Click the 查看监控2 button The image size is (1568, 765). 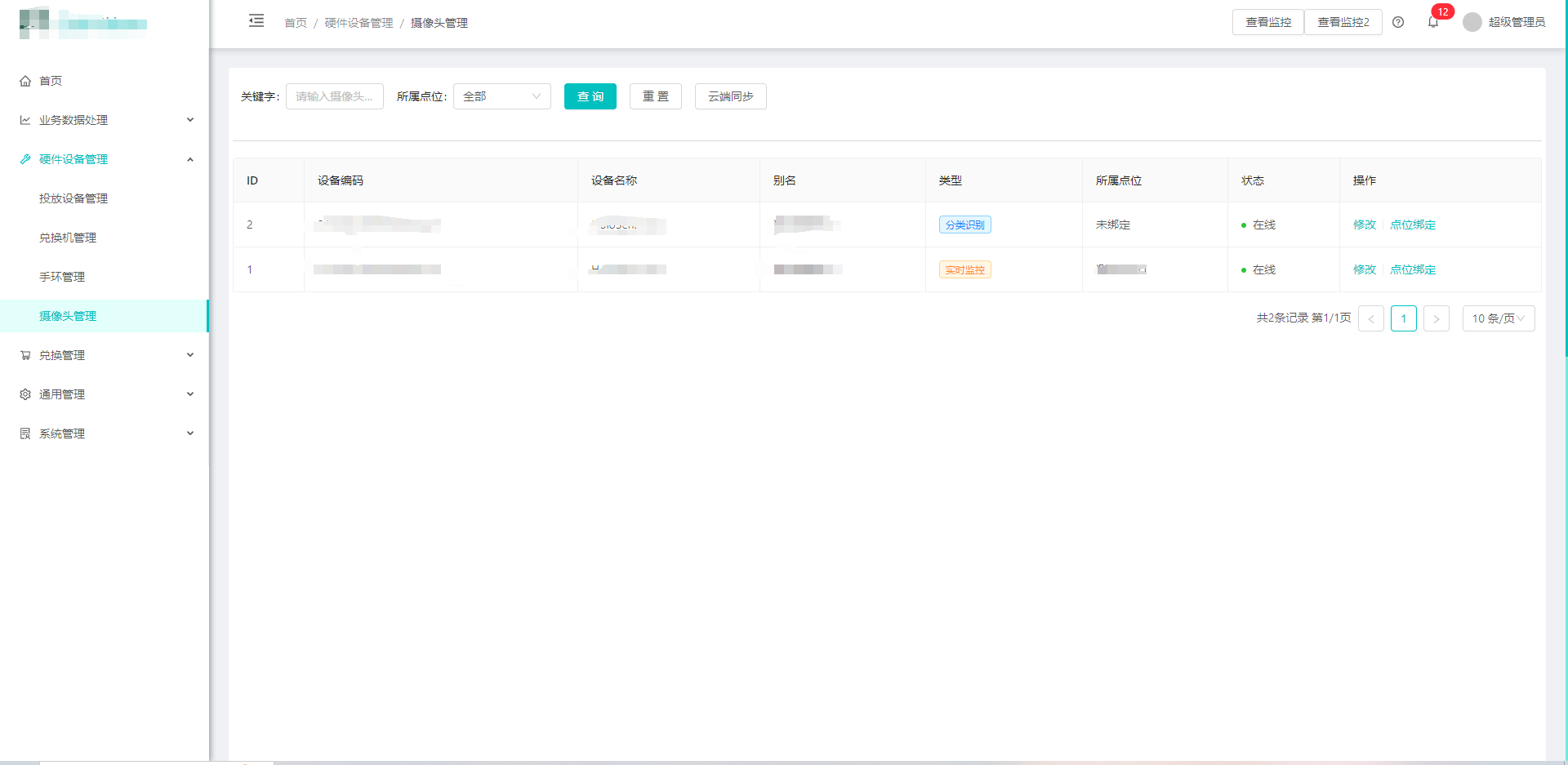click(x=1343, y=22)
